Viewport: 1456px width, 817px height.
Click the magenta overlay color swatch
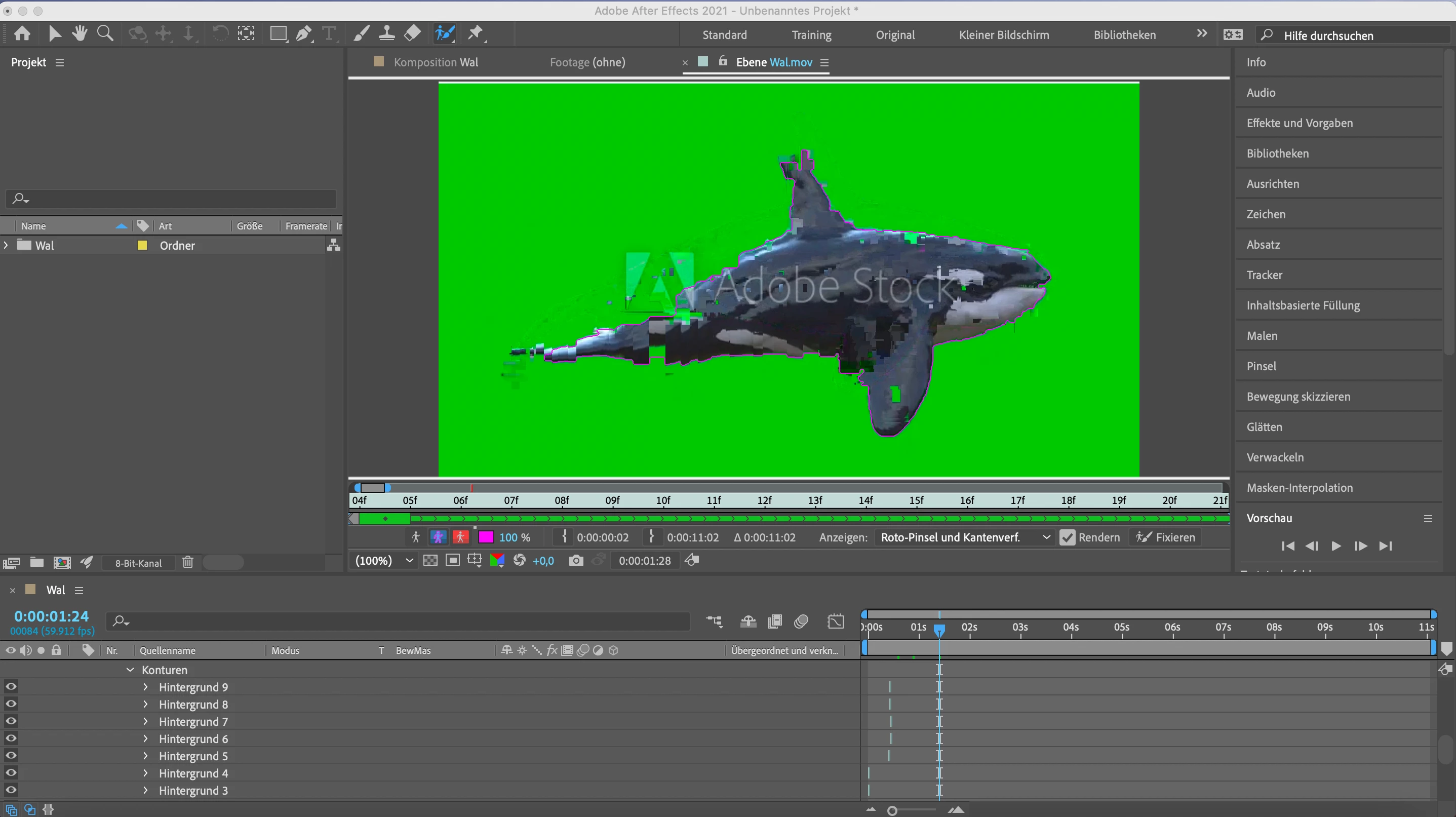click(x=486, y=538)
